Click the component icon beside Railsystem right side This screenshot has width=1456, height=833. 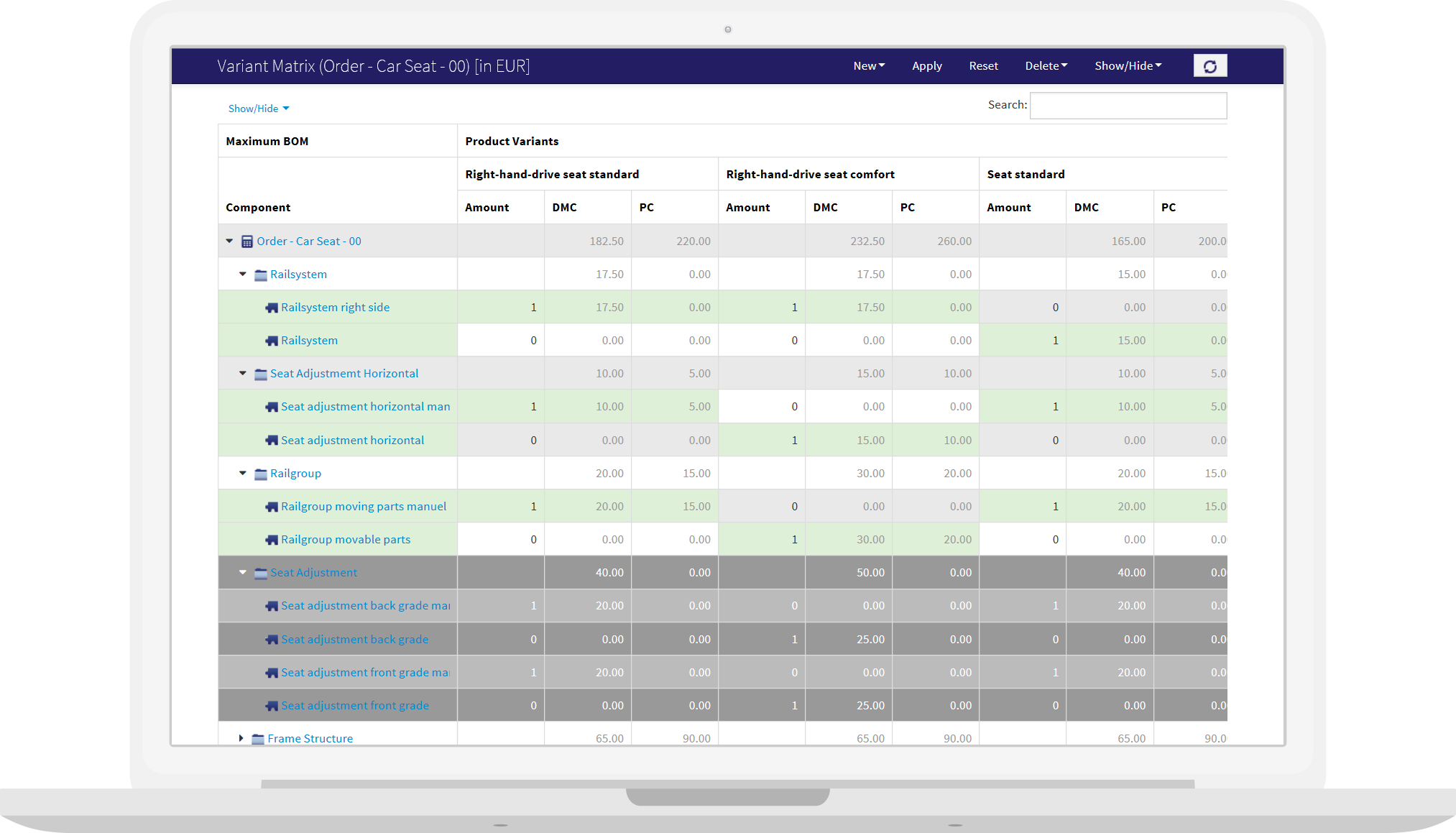pyautogui.click(x=271, y=307)
